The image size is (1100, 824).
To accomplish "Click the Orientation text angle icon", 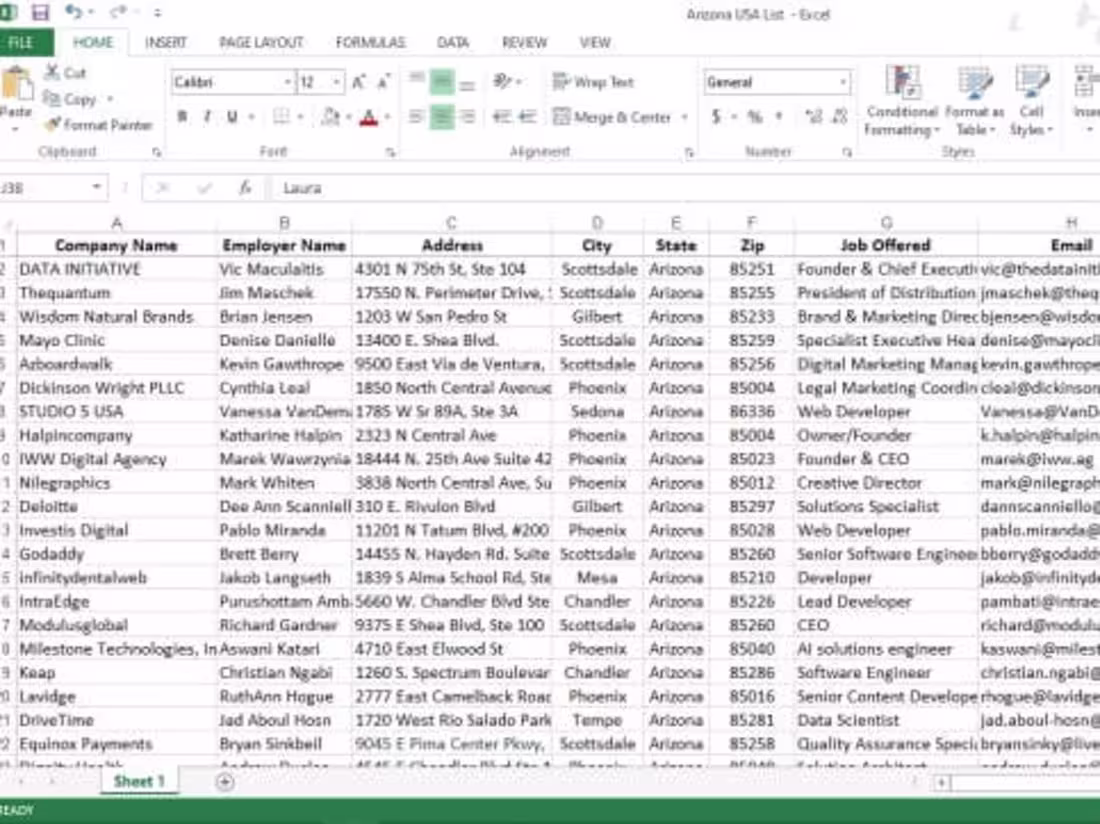I will pyautogui.click(x=502, y=81).
